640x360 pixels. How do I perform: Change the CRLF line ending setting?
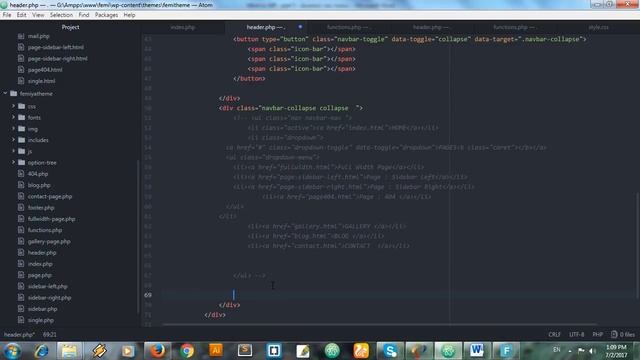554,335
